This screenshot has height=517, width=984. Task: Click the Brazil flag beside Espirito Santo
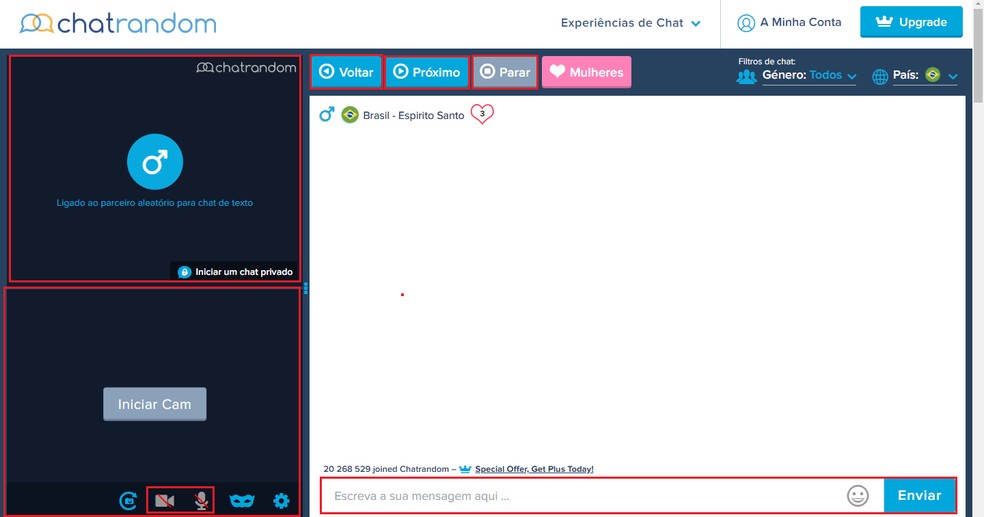pos(350,115)
